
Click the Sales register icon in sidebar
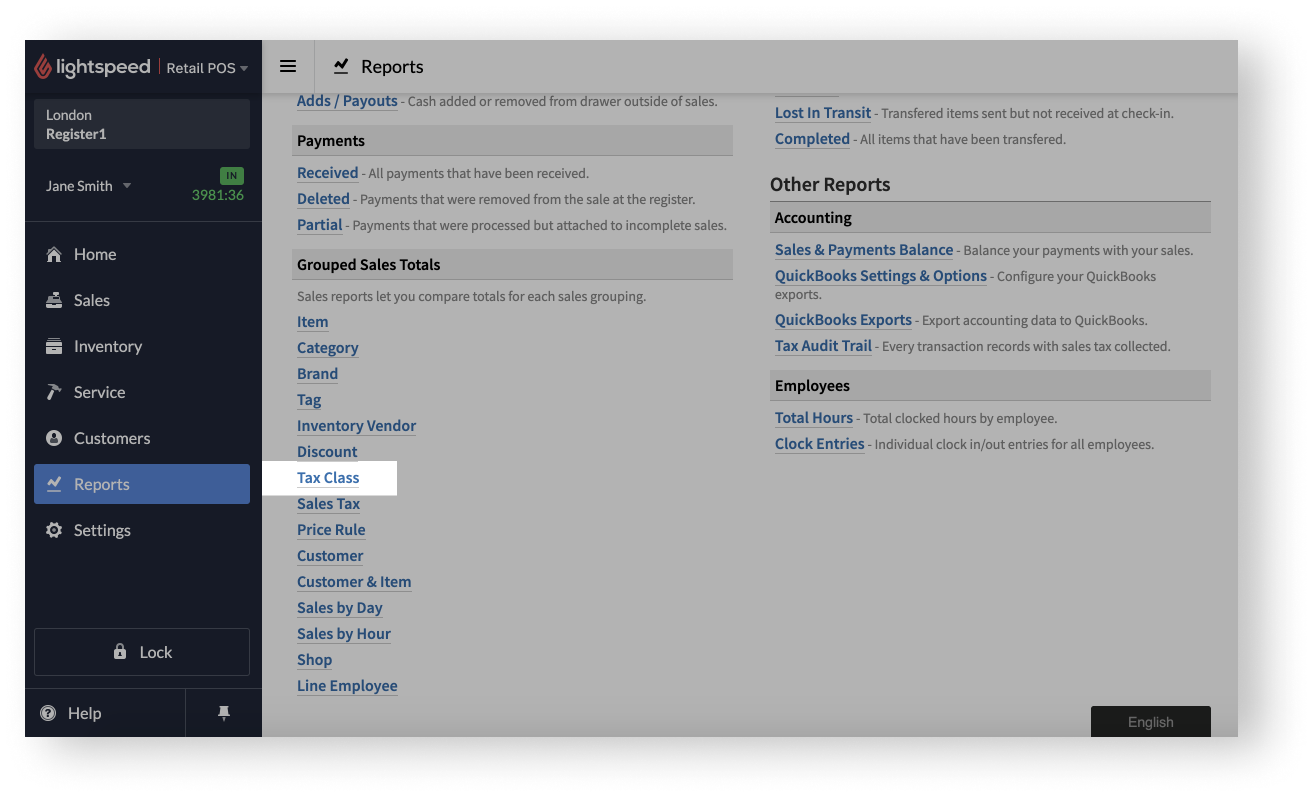click(x=54, y=300)
